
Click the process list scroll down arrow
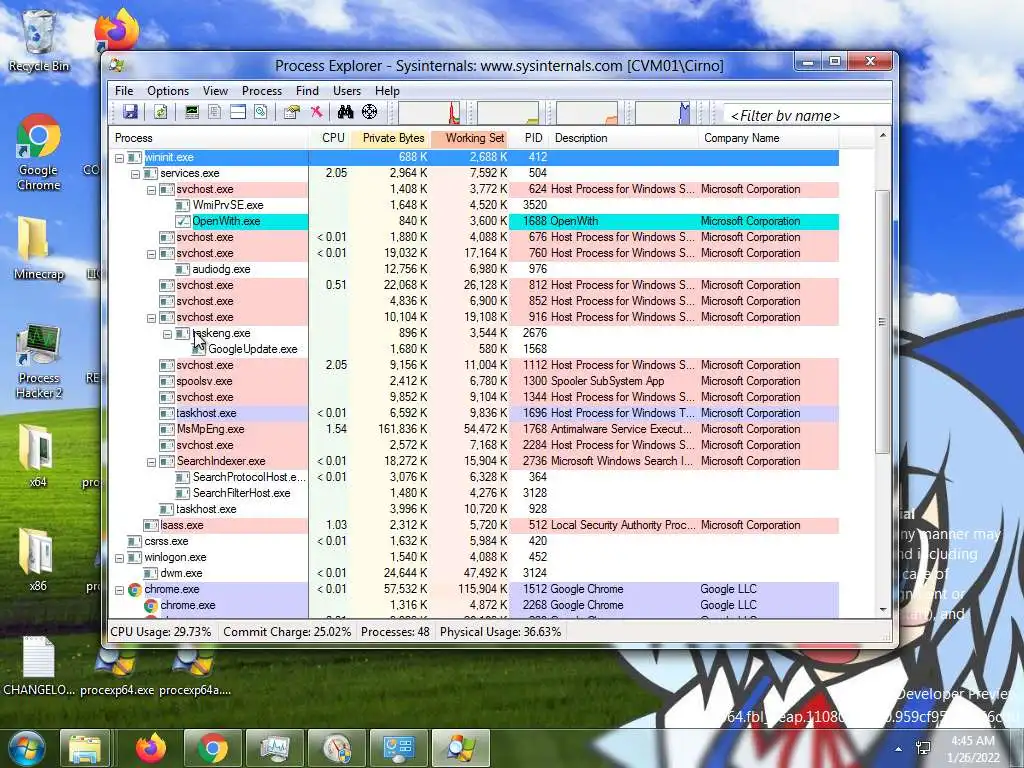point(883,609)
